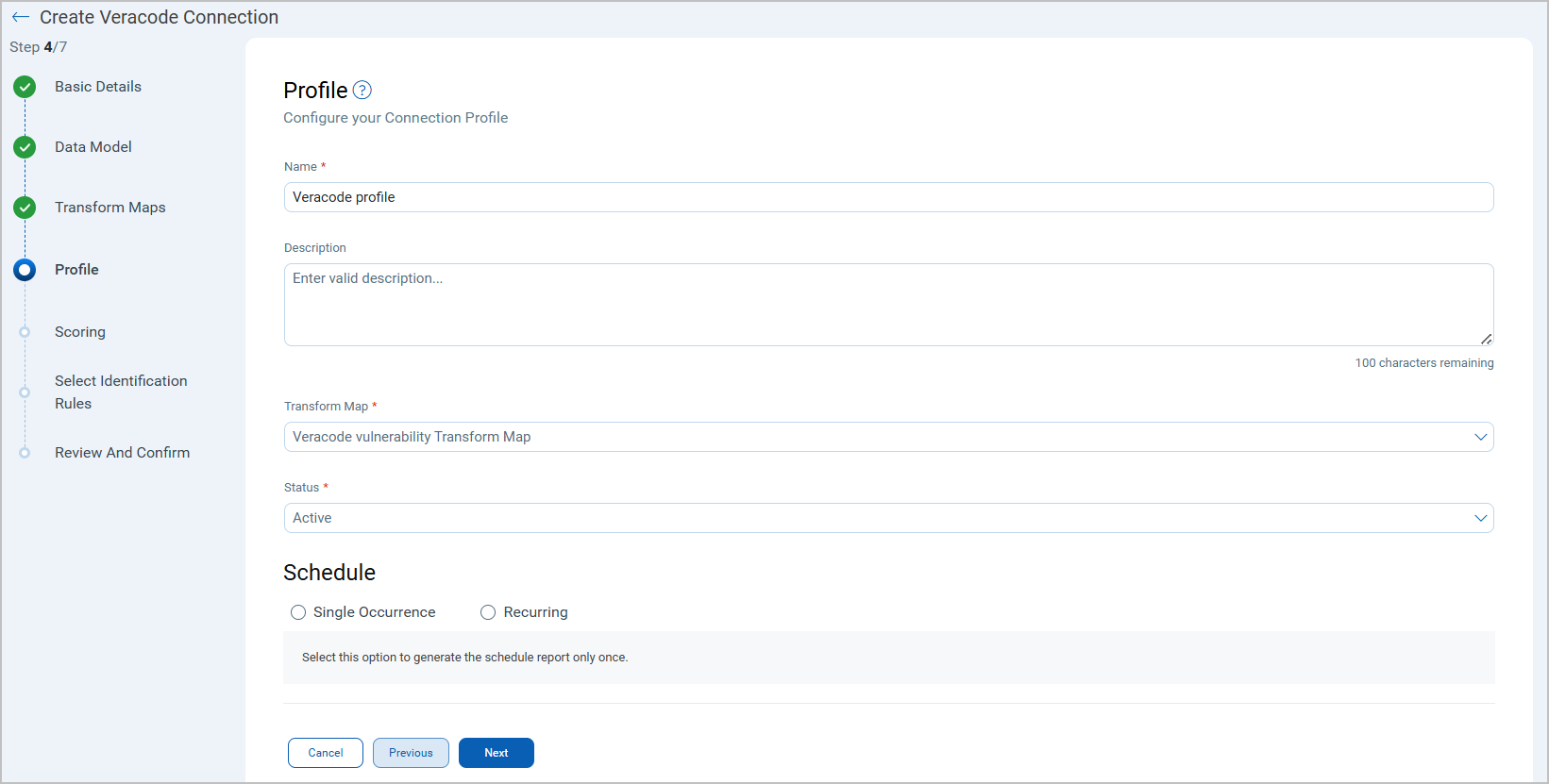Click the 'Transform Map' field label

click(x=327, y=407)
